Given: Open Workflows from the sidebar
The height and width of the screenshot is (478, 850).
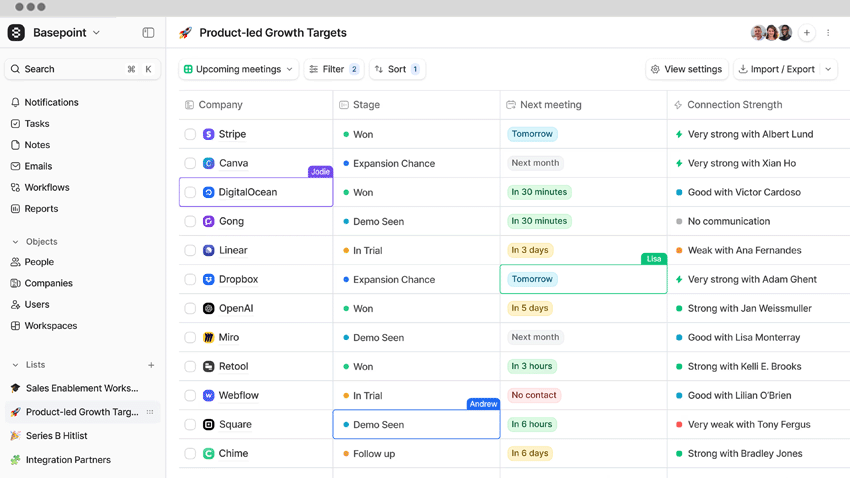Looking at the screenshot, I should tap(47, 187).
